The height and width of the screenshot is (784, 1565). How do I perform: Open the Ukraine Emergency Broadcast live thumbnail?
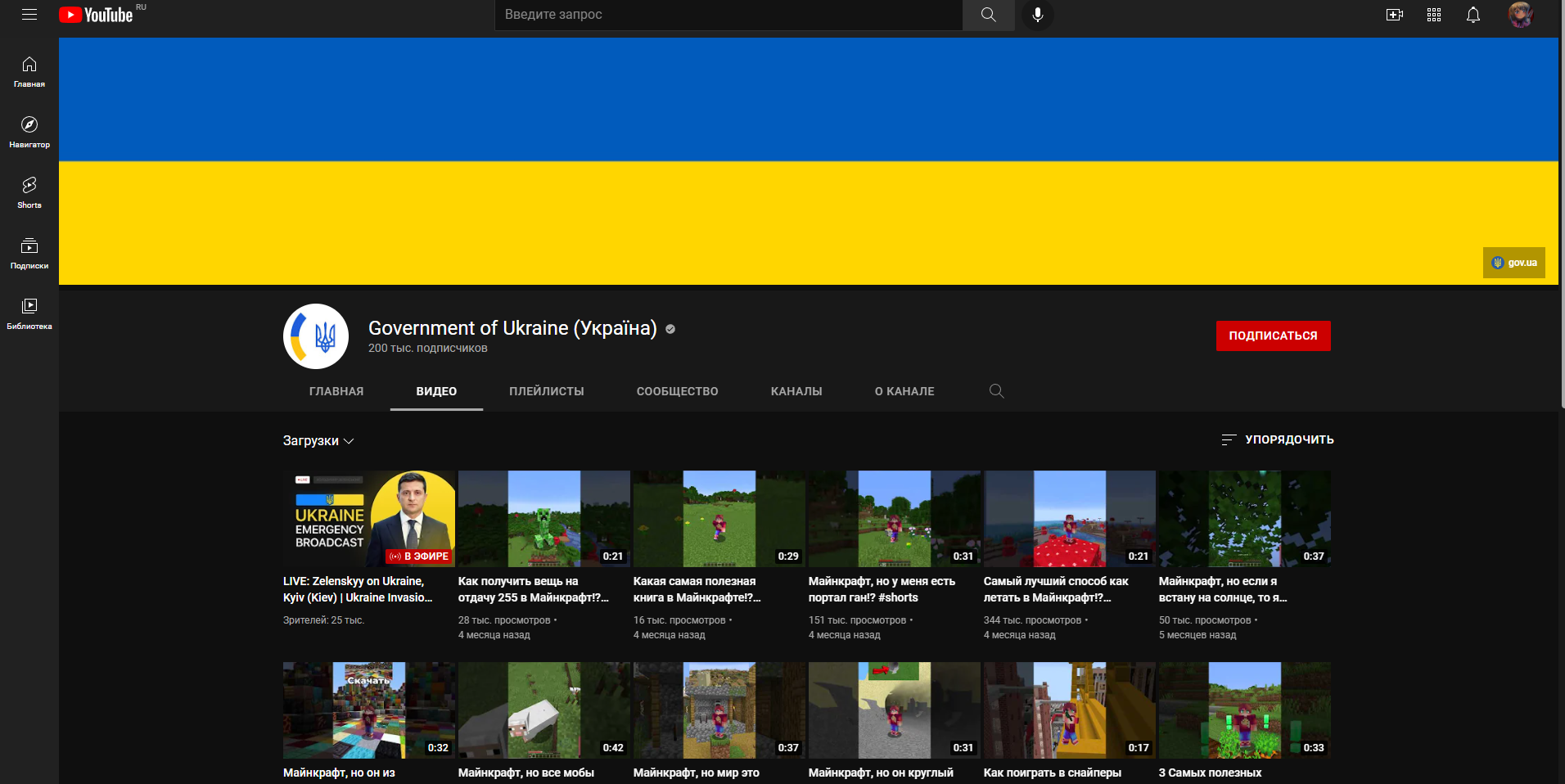(369, 519)
